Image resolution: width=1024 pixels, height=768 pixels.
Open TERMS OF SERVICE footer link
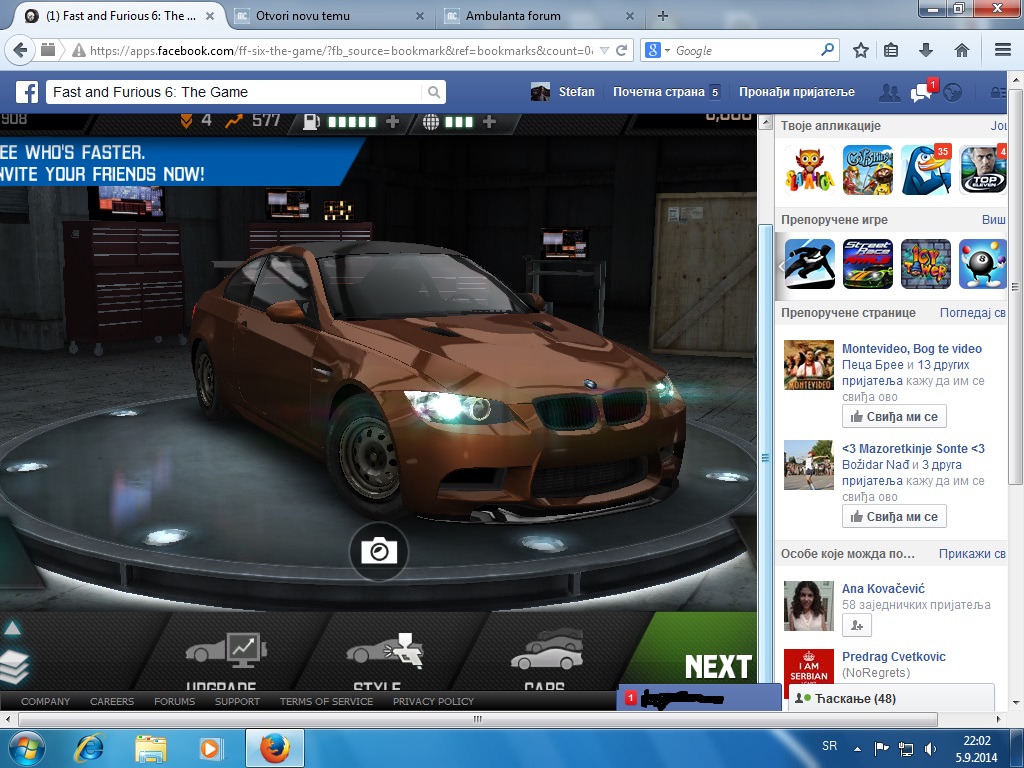point(327,701)
